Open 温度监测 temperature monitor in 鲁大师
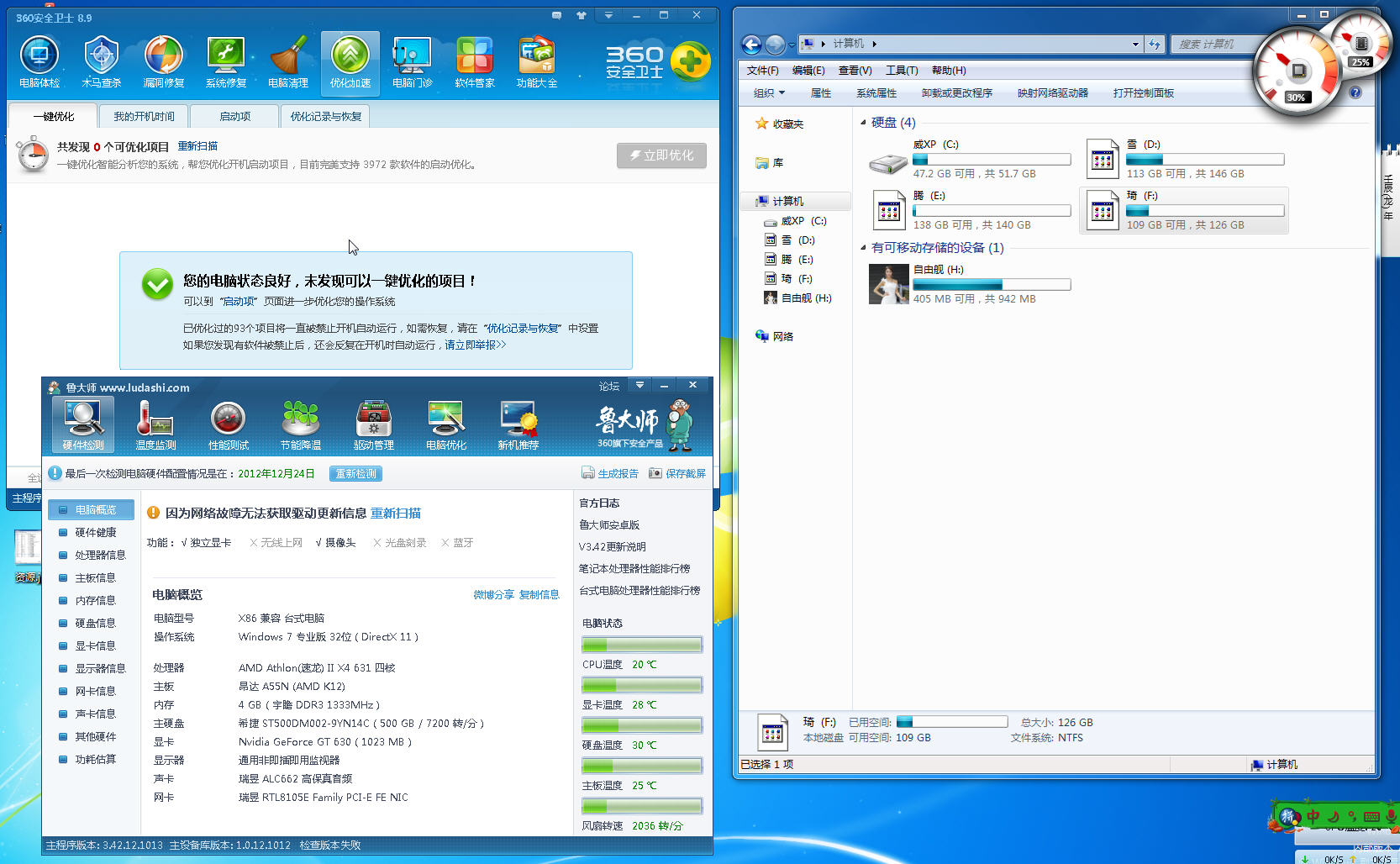 155,423
